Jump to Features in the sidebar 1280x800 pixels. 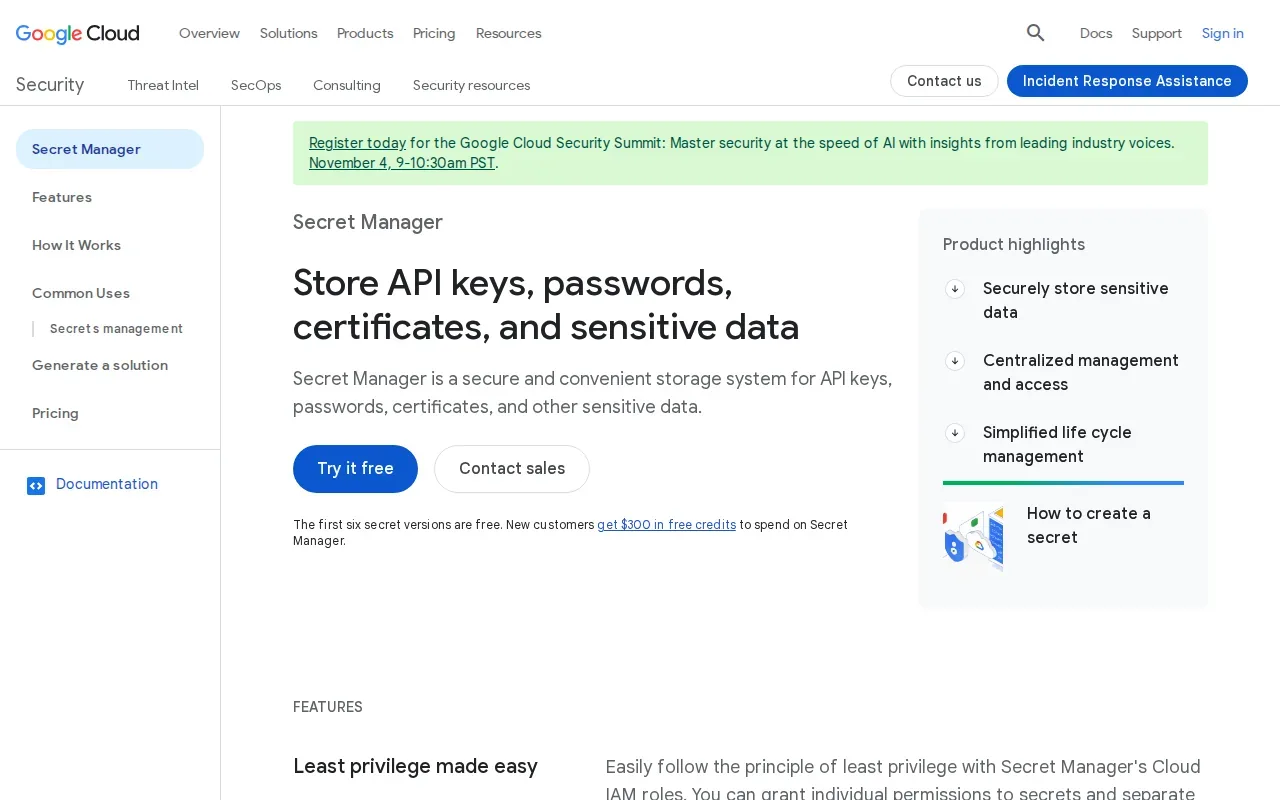62,197
